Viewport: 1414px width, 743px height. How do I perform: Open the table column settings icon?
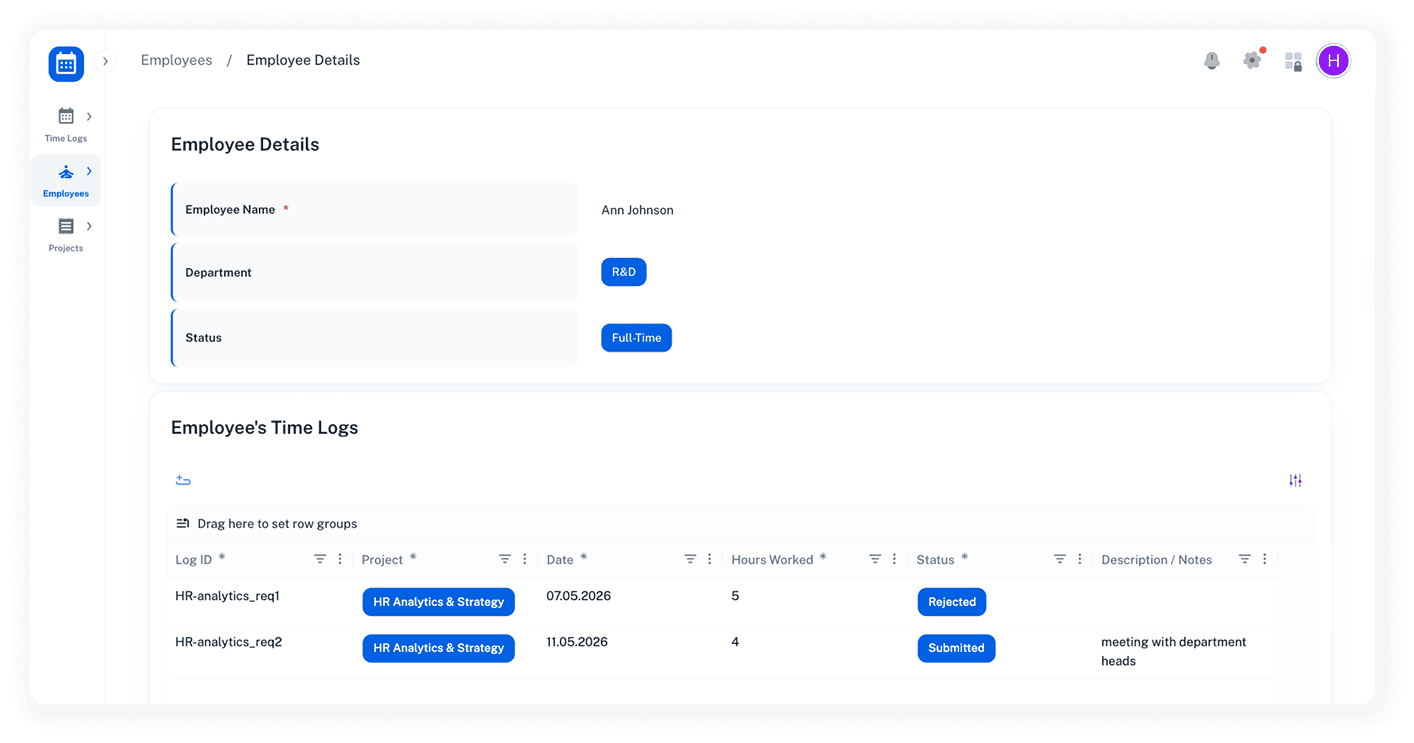pos(1295,480)
